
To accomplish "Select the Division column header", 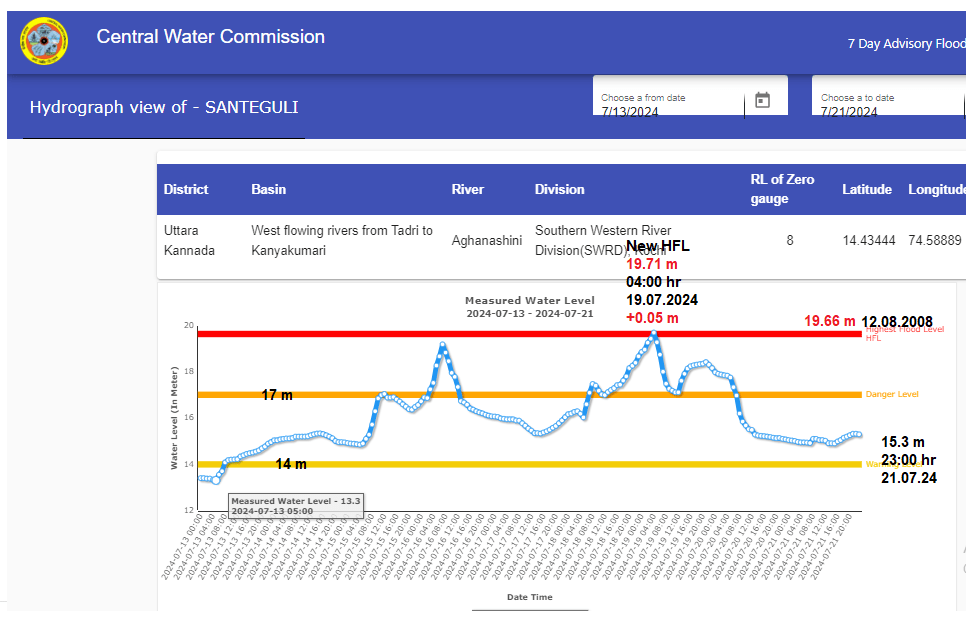I will (x=559, y=189).
